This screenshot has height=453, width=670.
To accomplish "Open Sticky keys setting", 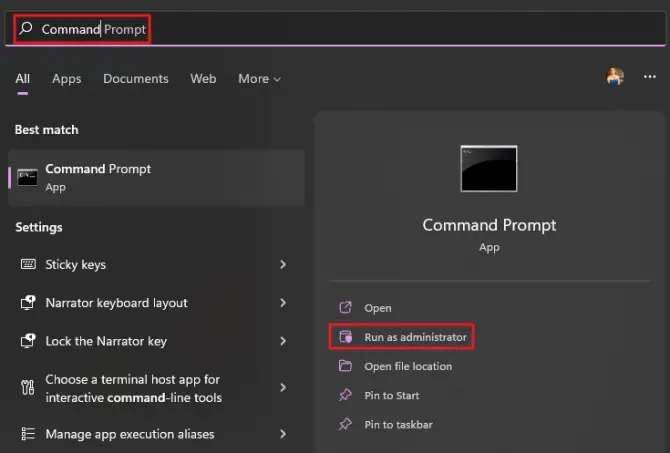I will (x=156, y=265).
